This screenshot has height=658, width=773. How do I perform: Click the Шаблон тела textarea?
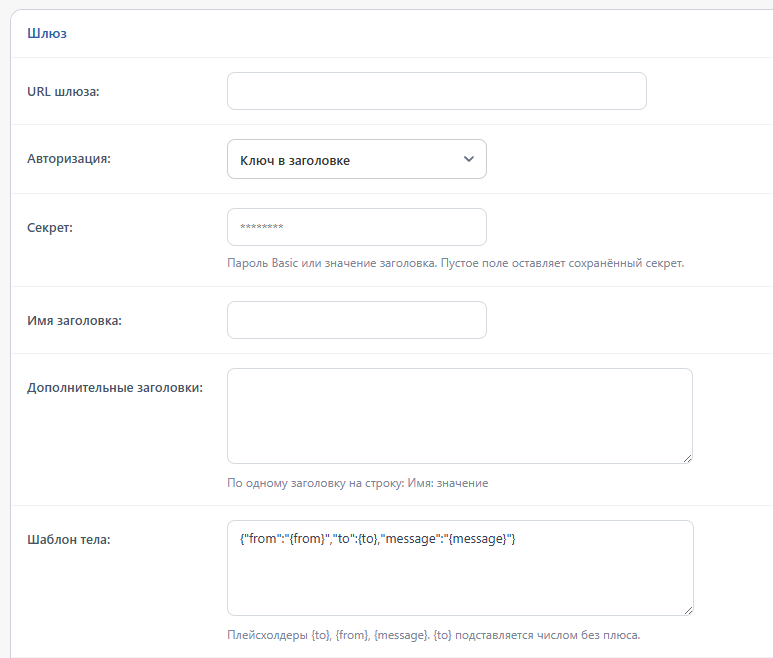pos(460,568)
